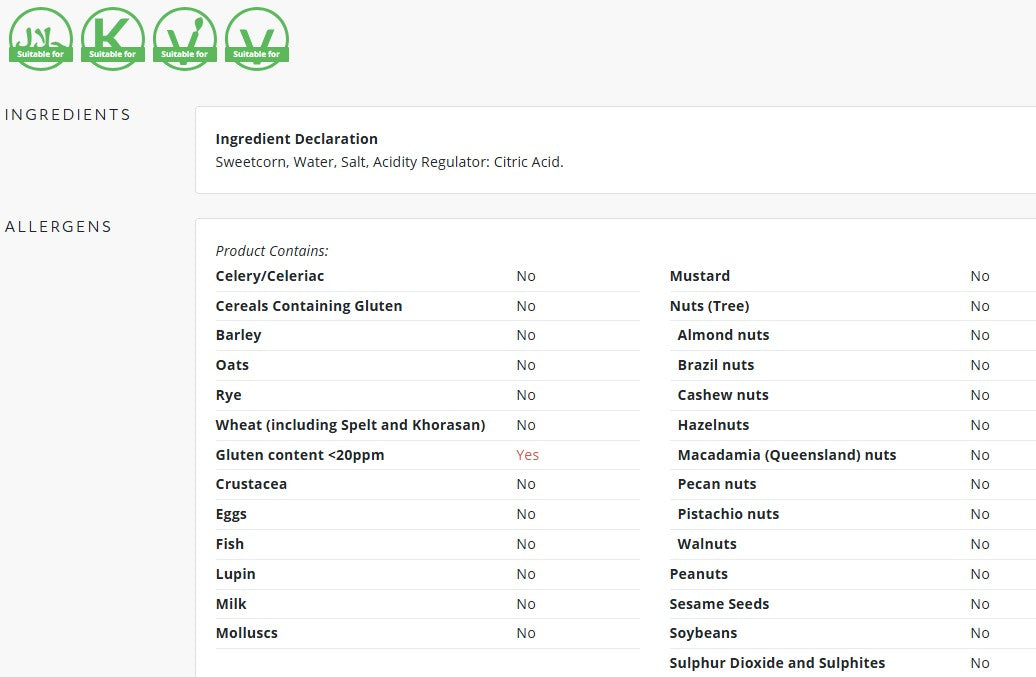Click the 'Milk' allergen label
The height and width of the screenshot is (677, 1036).
tap(231, 604)
